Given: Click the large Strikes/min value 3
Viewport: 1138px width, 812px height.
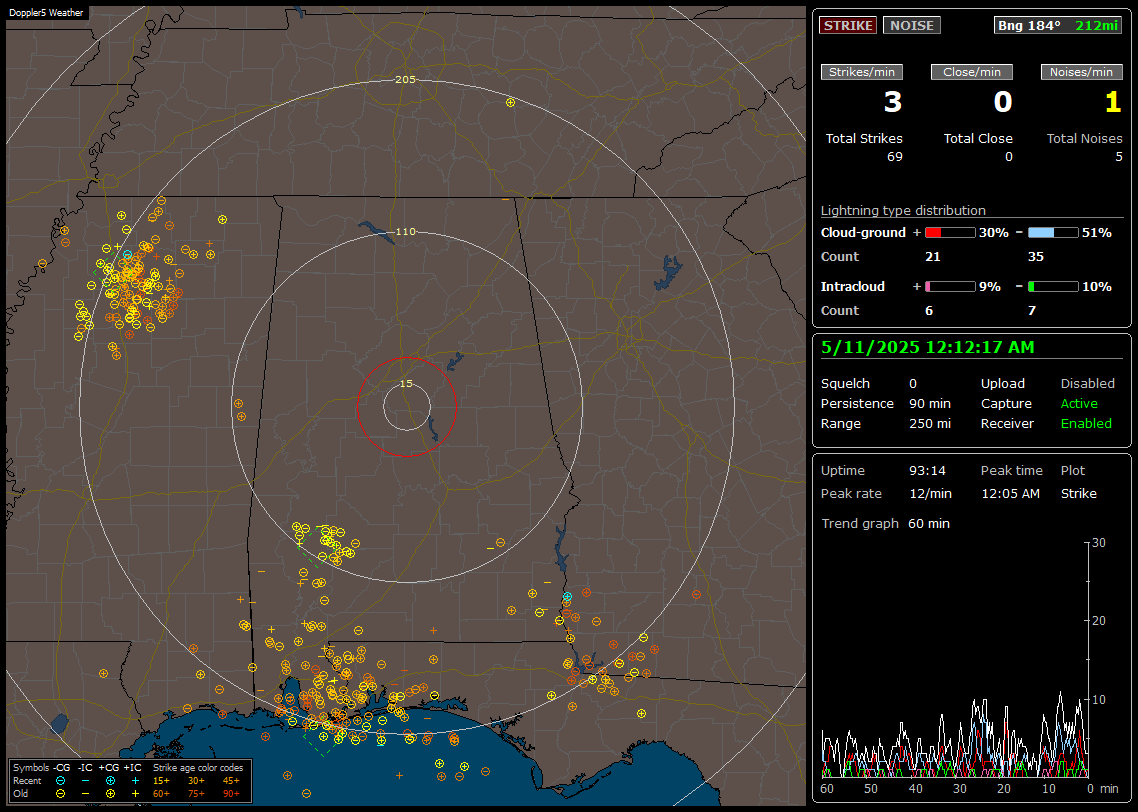Looking at the screenshot, I should click(893, 102).
